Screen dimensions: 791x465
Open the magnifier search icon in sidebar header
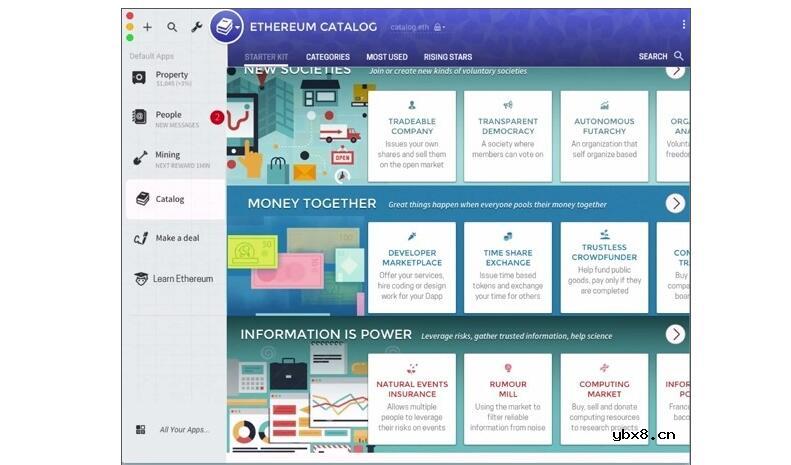(x=172, y=28)
